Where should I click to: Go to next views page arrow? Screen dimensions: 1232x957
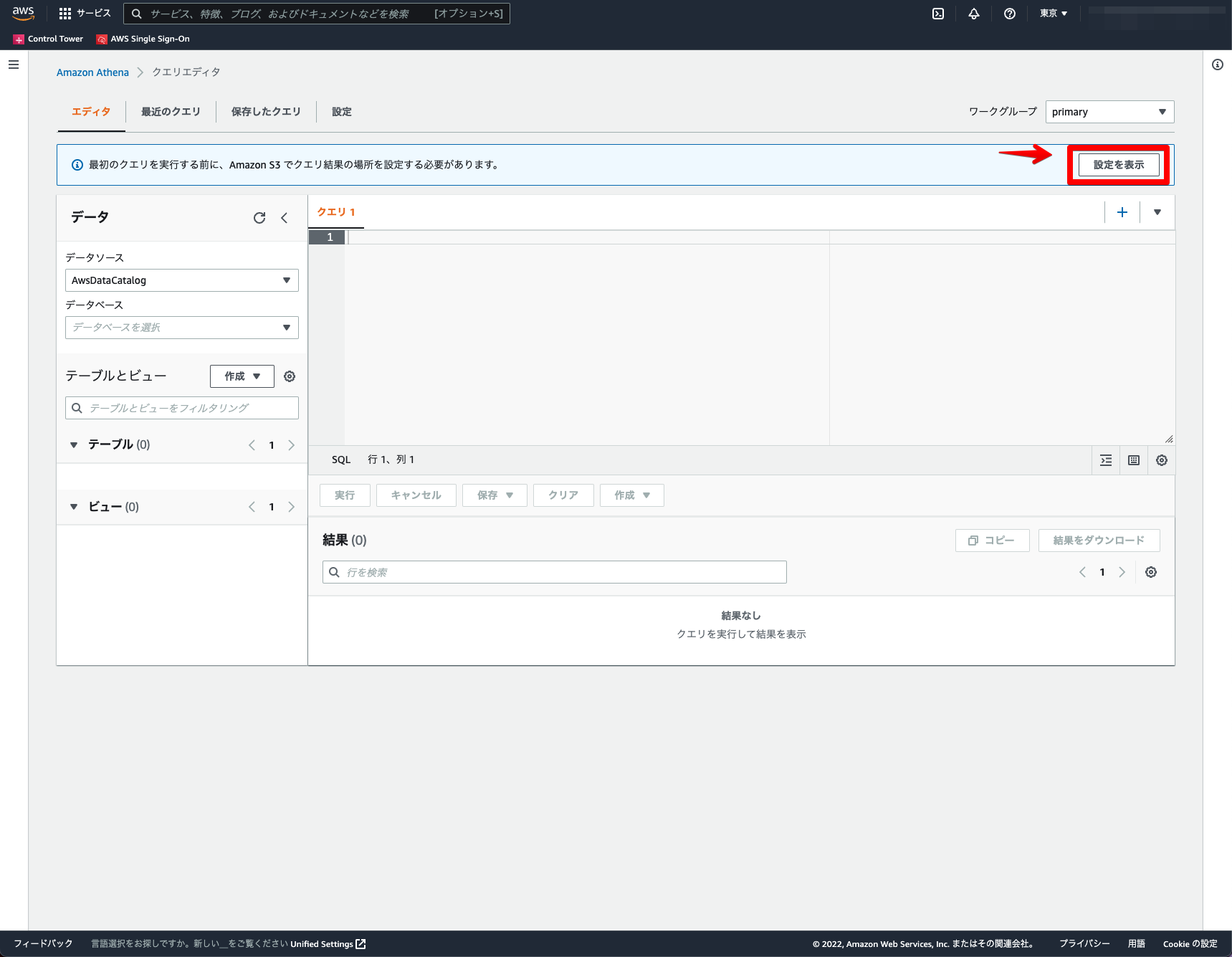pyautogui.click(x=291, y=507)
